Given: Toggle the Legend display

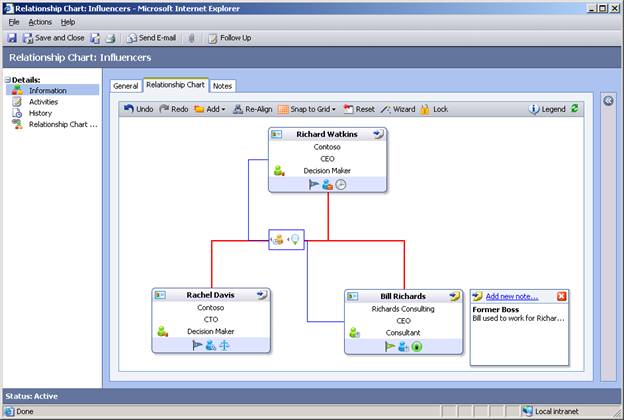Looking at the screenshot, I should coord(547,109).
